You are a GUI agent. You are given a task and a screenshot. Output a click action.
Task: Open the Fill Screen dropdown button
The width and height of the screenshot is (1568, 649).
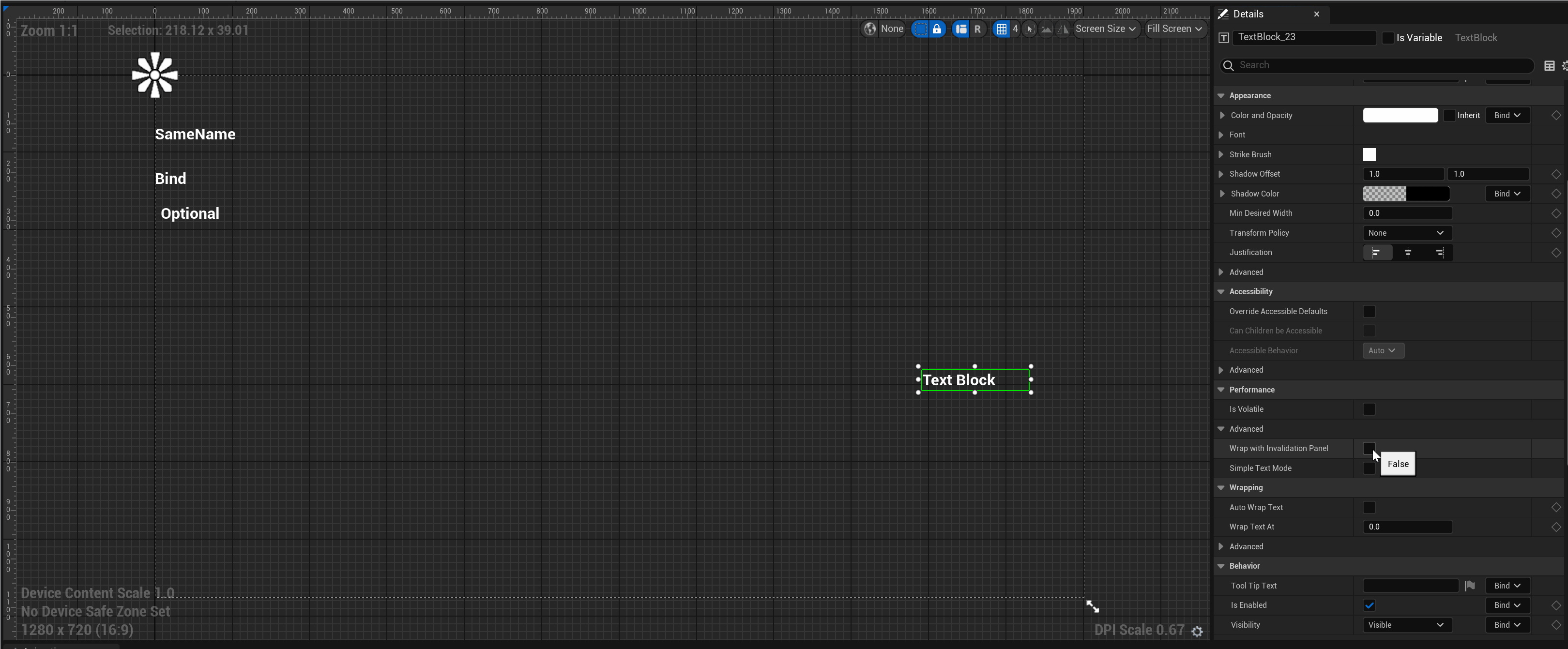pos(1173,29)
